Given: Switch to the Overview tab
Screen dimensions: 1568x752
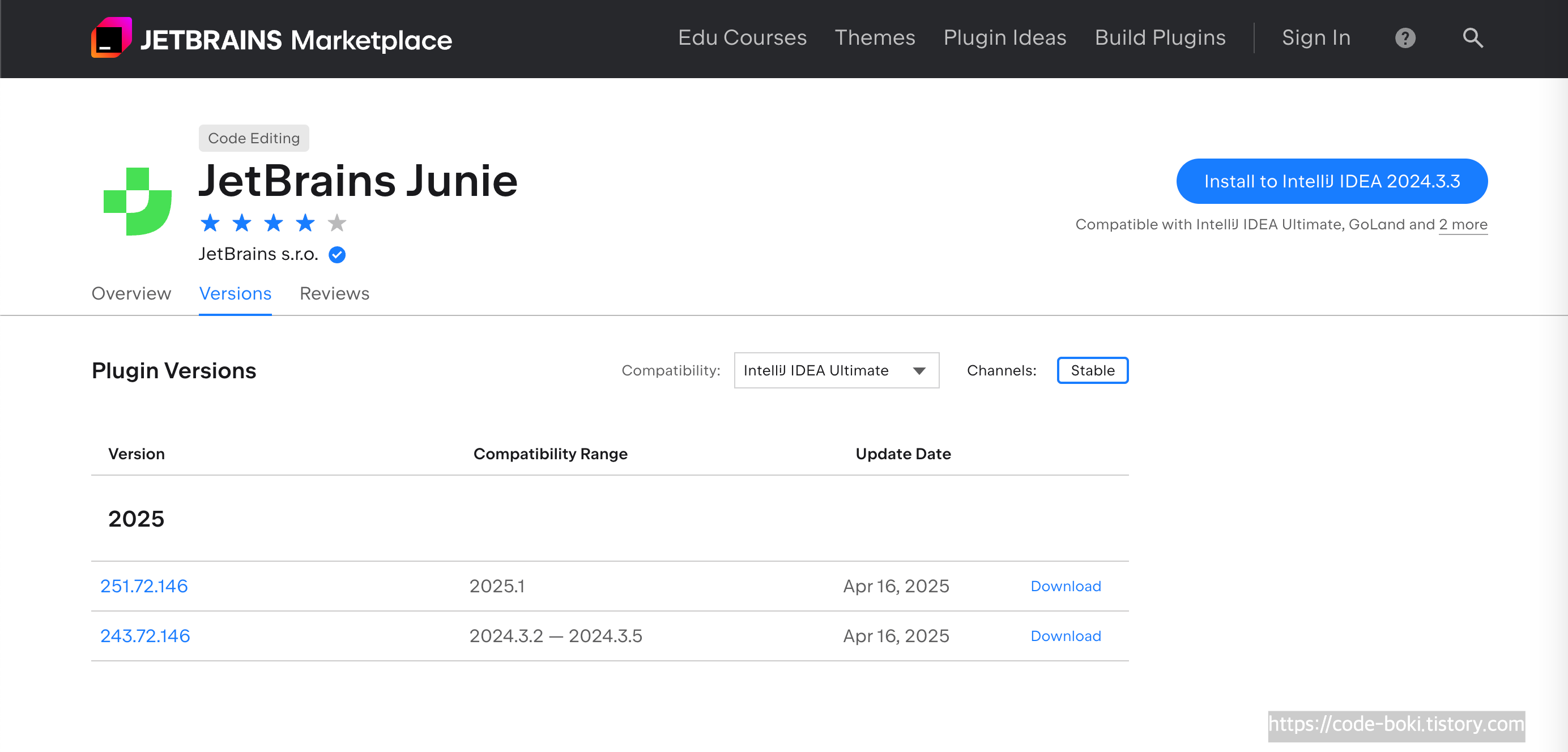Looking at the screenshot, I should pos(131,293).
